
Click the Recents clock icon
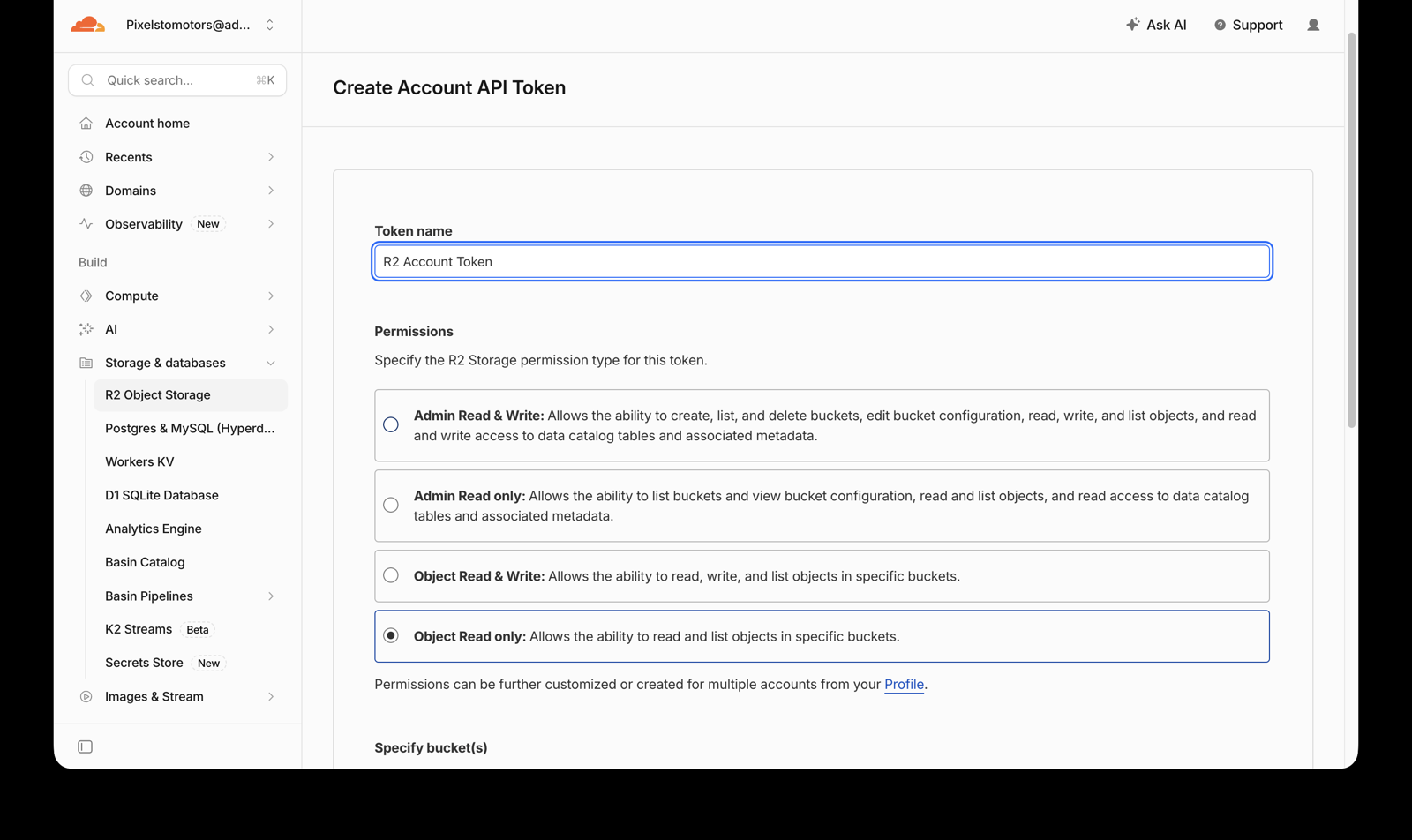86,157
